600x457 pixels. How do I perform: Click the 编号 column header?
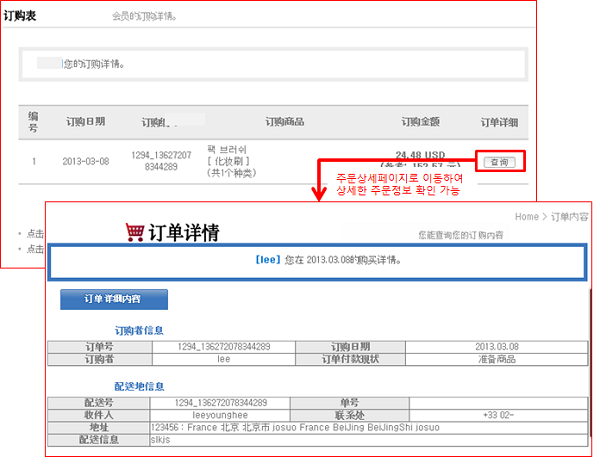[33, 122]
